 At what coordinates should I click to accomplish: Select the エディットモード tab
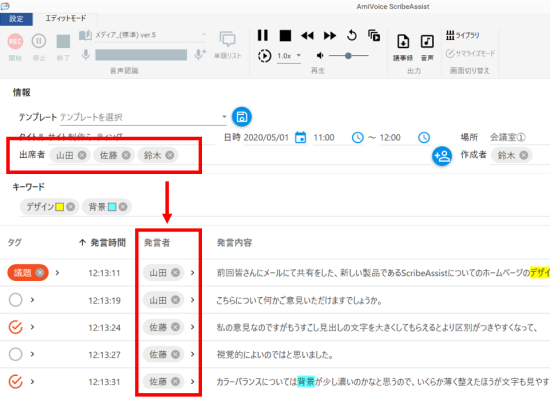click(x=66, y=18)
